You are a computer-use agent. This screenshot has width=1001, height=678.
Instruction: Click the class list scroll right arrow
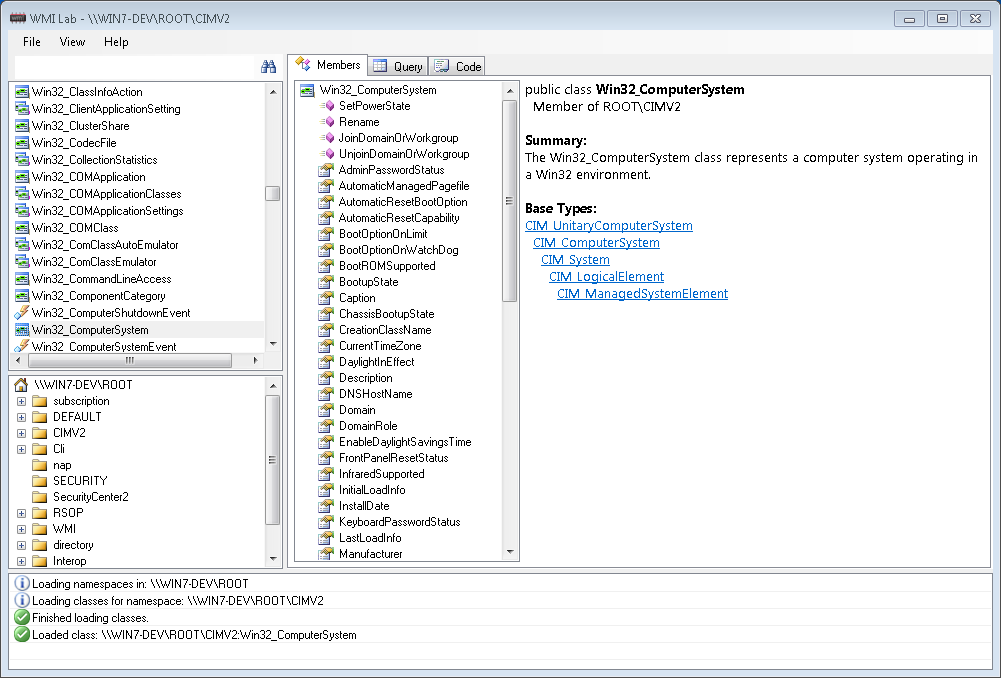(x=255, y=361)
